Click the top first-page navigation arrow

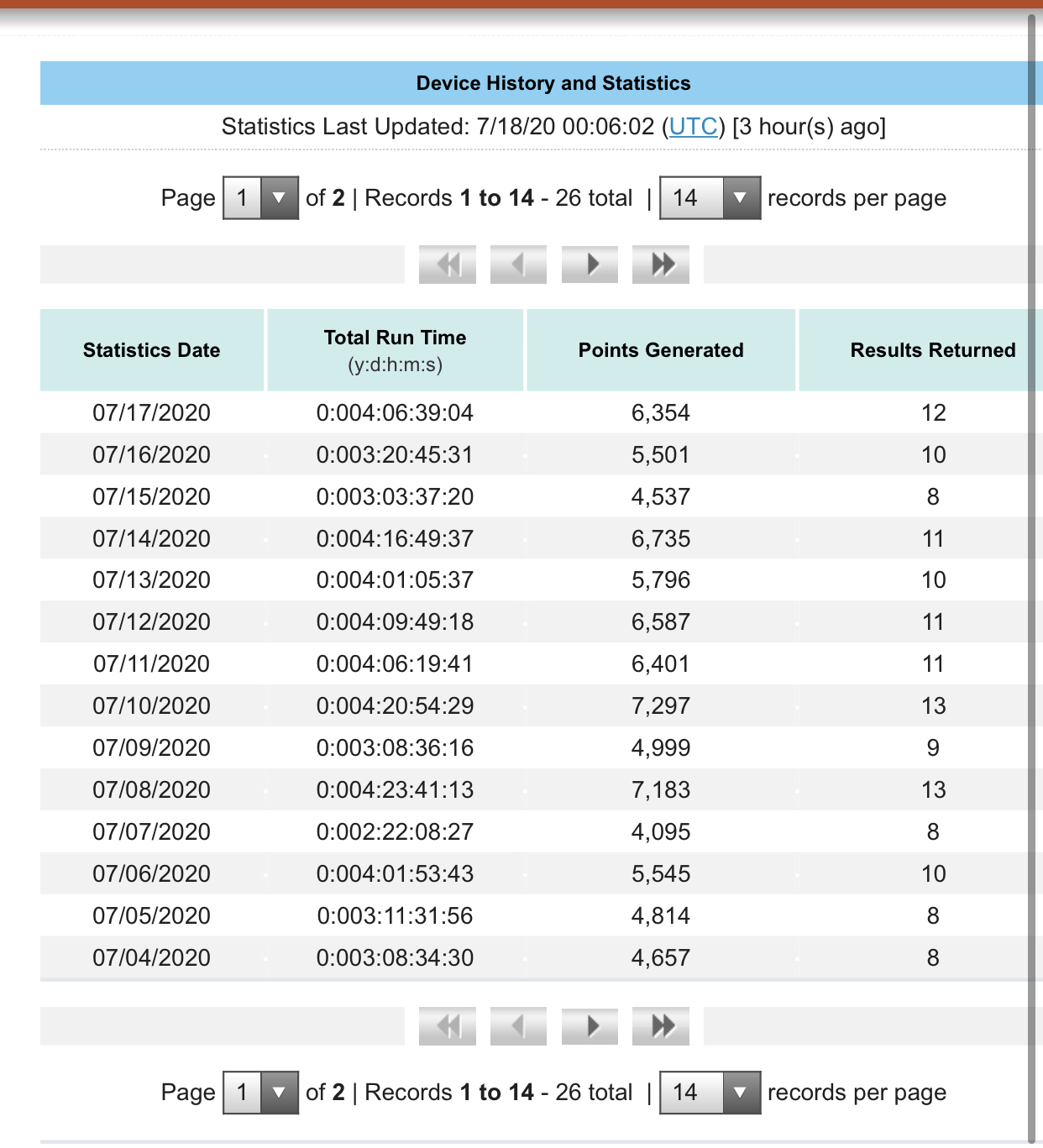(448, 265)
